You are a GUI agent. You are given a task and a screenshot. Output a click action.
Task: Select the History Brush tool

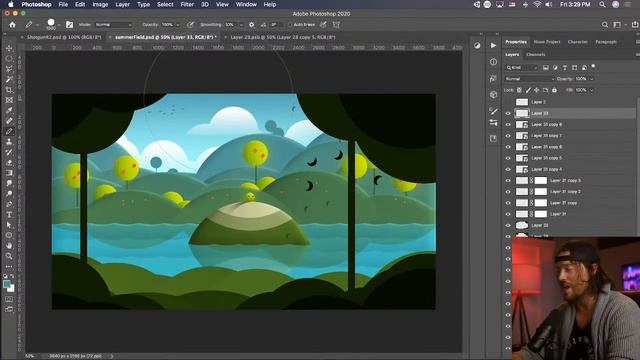click(9, 152)
